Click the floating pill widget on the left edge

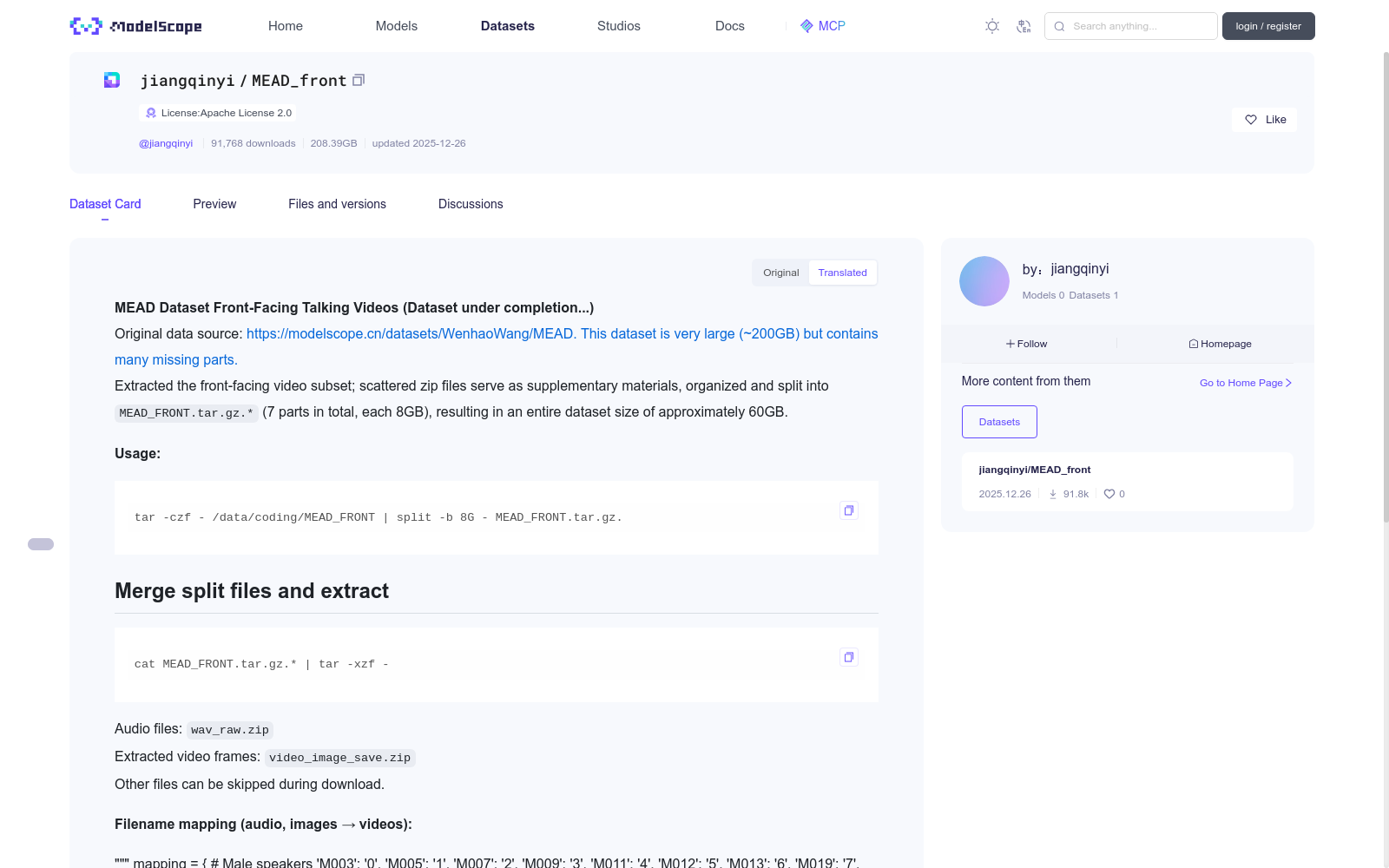tap(41, 544)
